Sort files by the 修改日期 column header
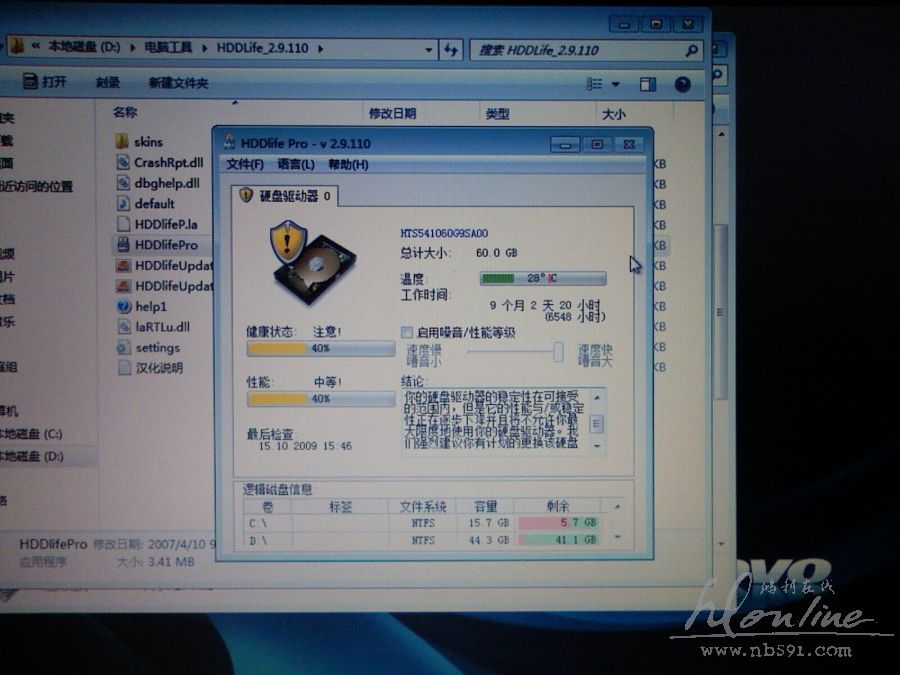 (393, 113)
